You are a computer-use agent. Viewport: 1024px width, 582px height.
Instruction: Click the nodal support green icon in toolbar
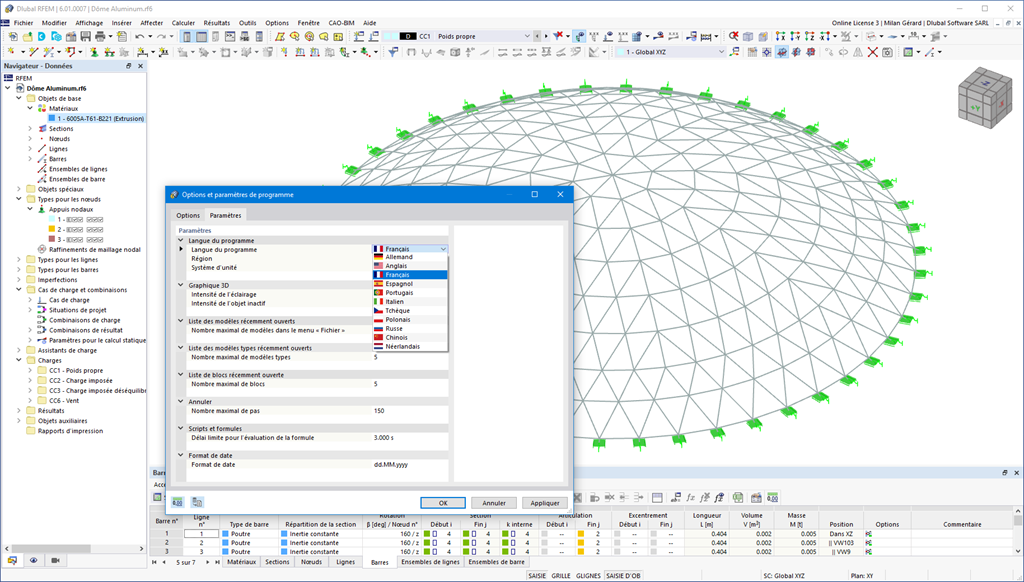(93, 52)
